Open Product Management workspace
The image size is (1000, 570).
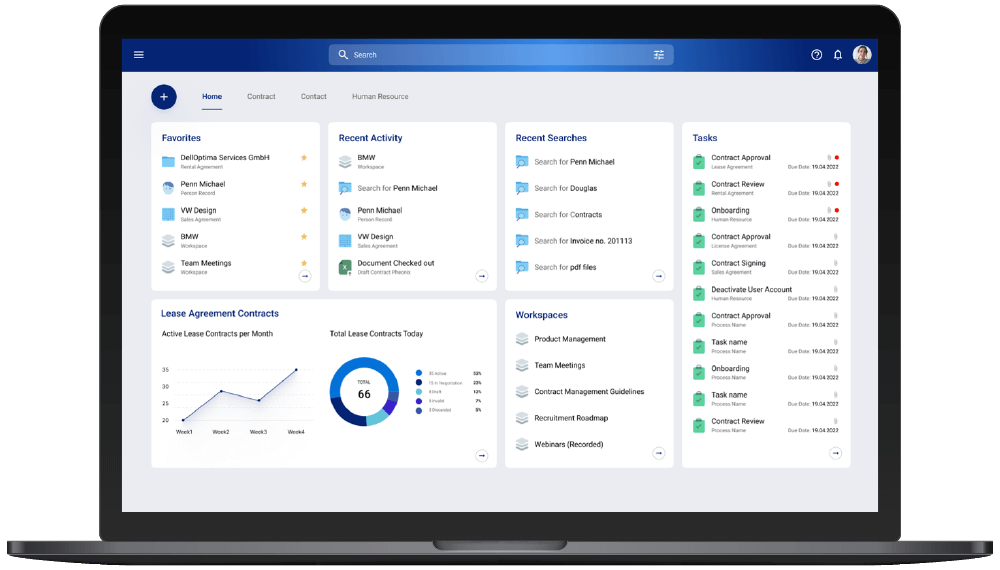[x=570, y=339]
